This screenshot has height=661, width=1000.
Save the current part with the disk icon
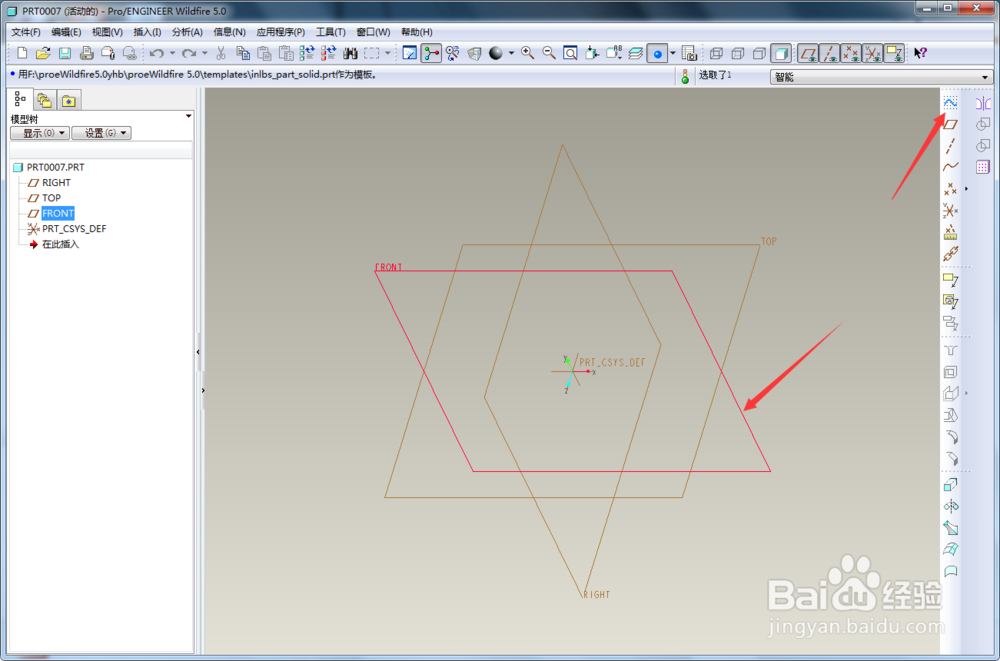[x=65, y=53]
